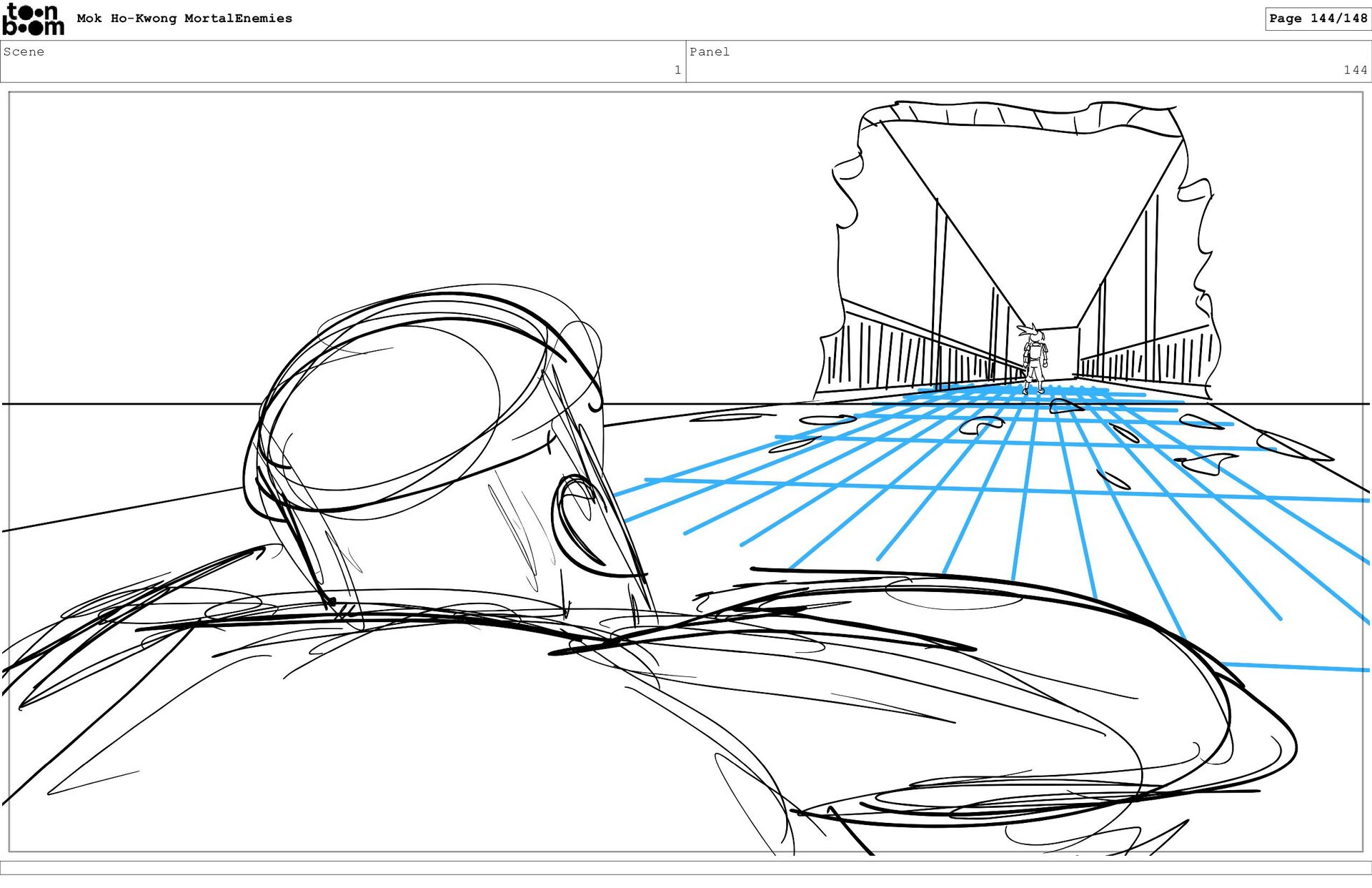Screen dimensions: 1372x888
Task: Click the horizon line left of helmet
Action: 129,404
